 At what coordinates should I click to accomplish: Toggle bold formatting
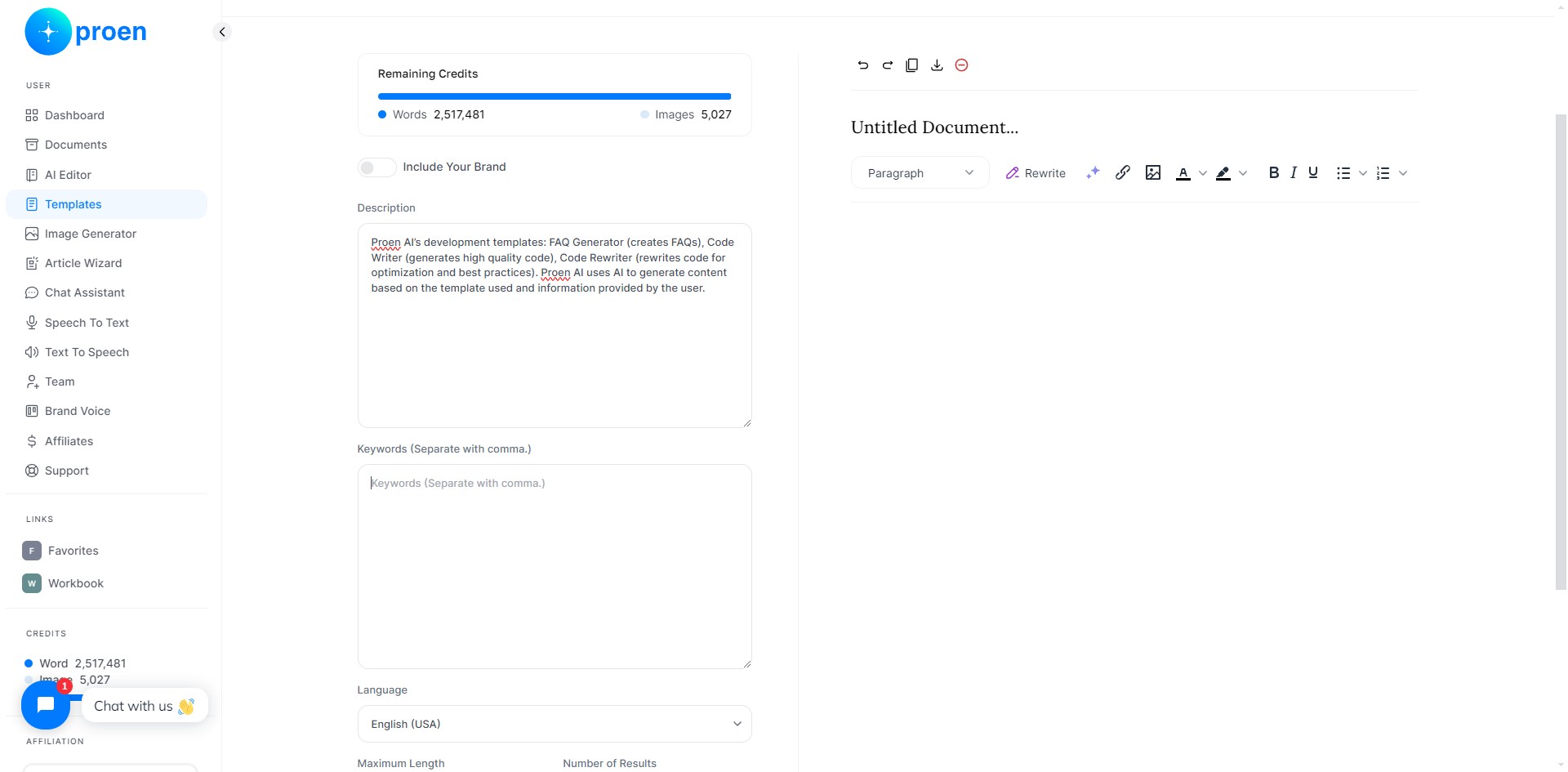[x=1273, y=172]
